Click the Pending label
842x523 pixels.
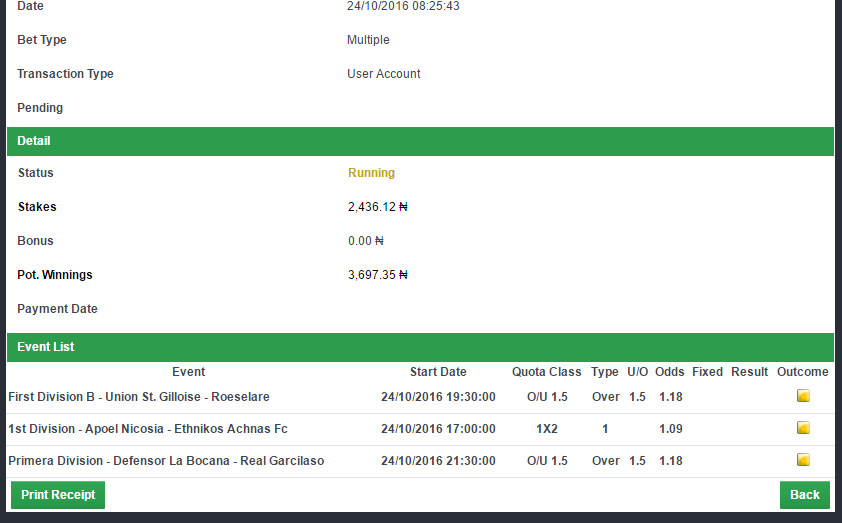[x=40, y=108]
